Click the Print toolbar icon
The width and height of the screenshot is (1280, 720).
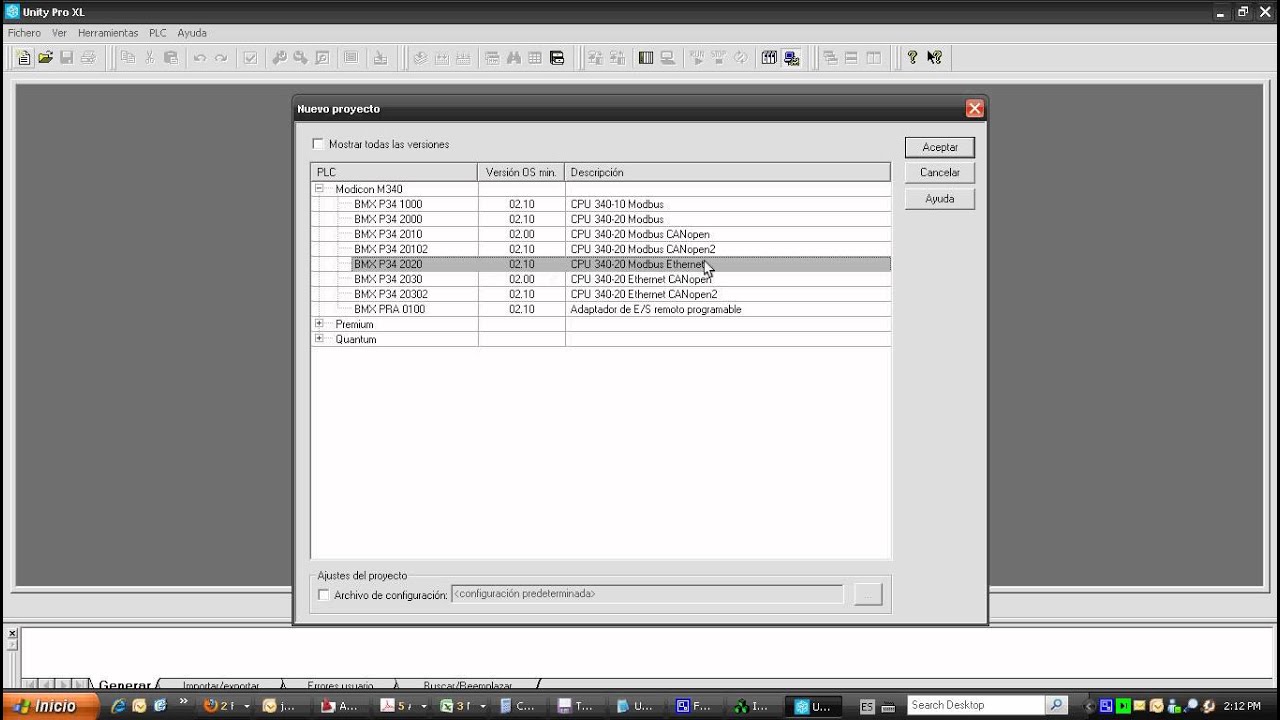[88, 58]
